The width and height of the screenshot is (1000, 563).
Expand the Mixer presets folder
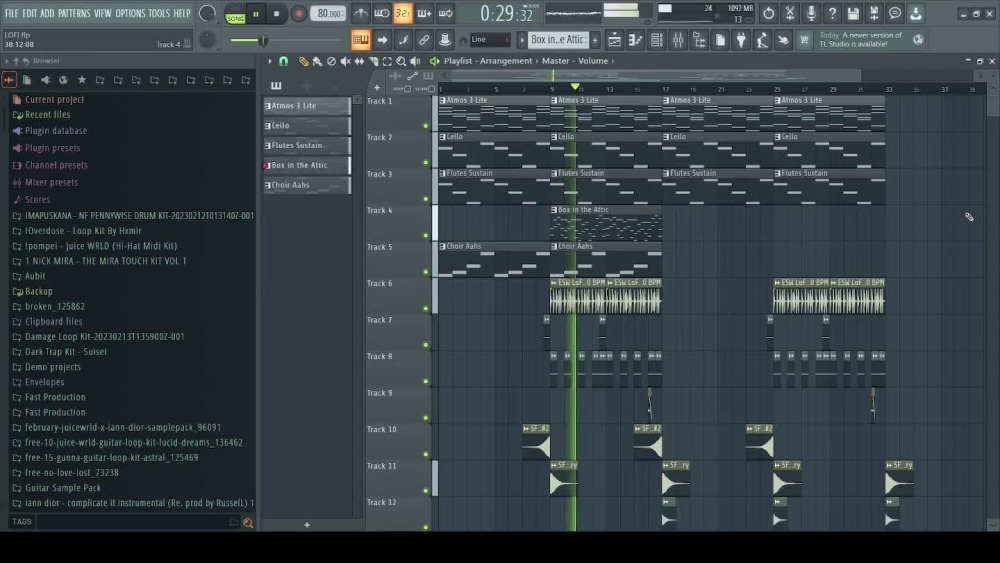pos(52,182)
